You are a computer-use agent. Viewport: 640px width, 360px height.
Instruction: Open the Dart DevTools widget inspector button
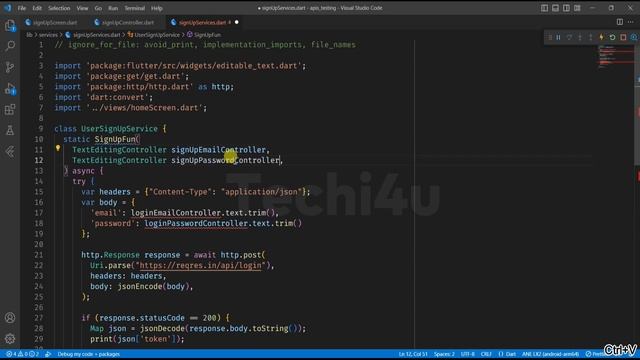(x=634, y=38)
